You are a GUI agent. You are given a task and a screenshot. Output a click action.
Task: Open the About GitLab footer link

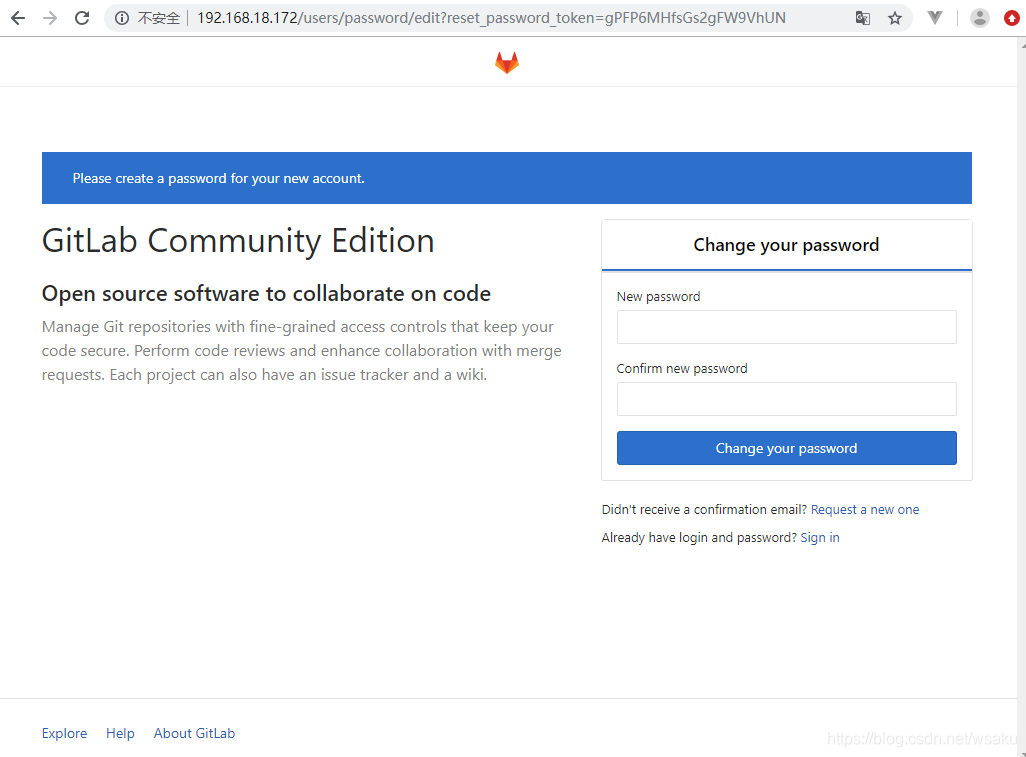pos(194,733)
